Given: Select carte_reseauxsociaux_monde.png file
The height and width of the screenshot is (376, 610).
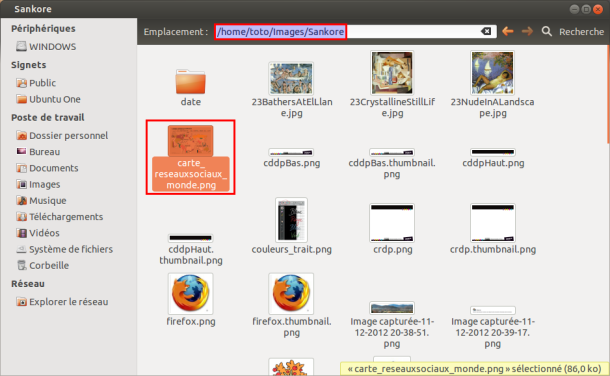Looking at the screenshot, I should (x=191, y=157).
